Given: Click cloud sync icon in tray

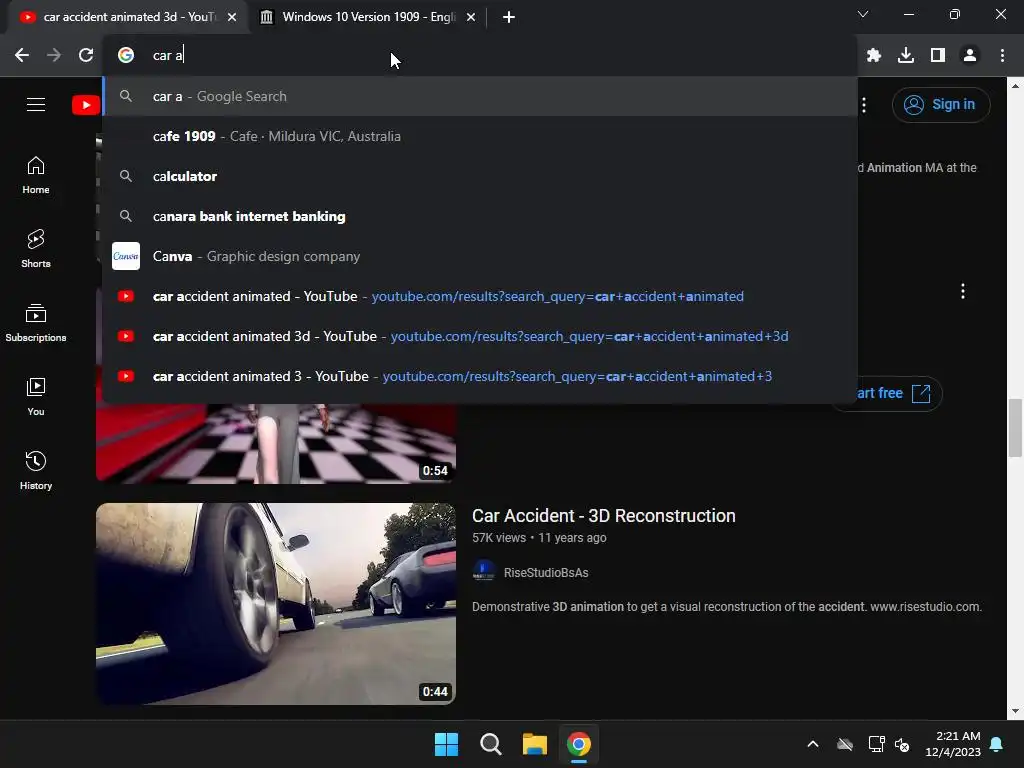Looking at the screenshot, I should tap(845, 744).
